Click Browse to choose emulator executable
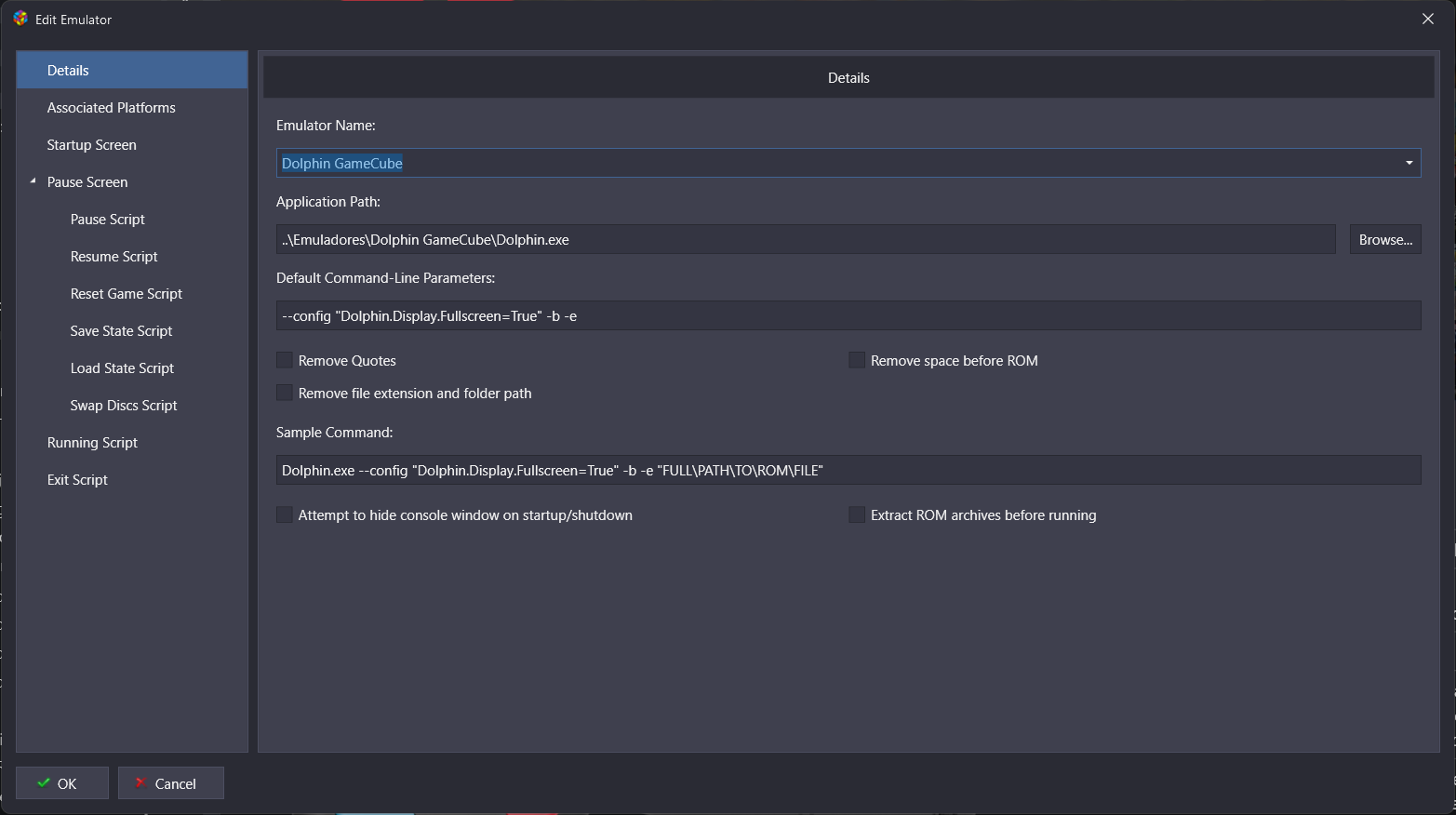Viewport: 1456px width, 815px height. click(x=1385, y=239)
